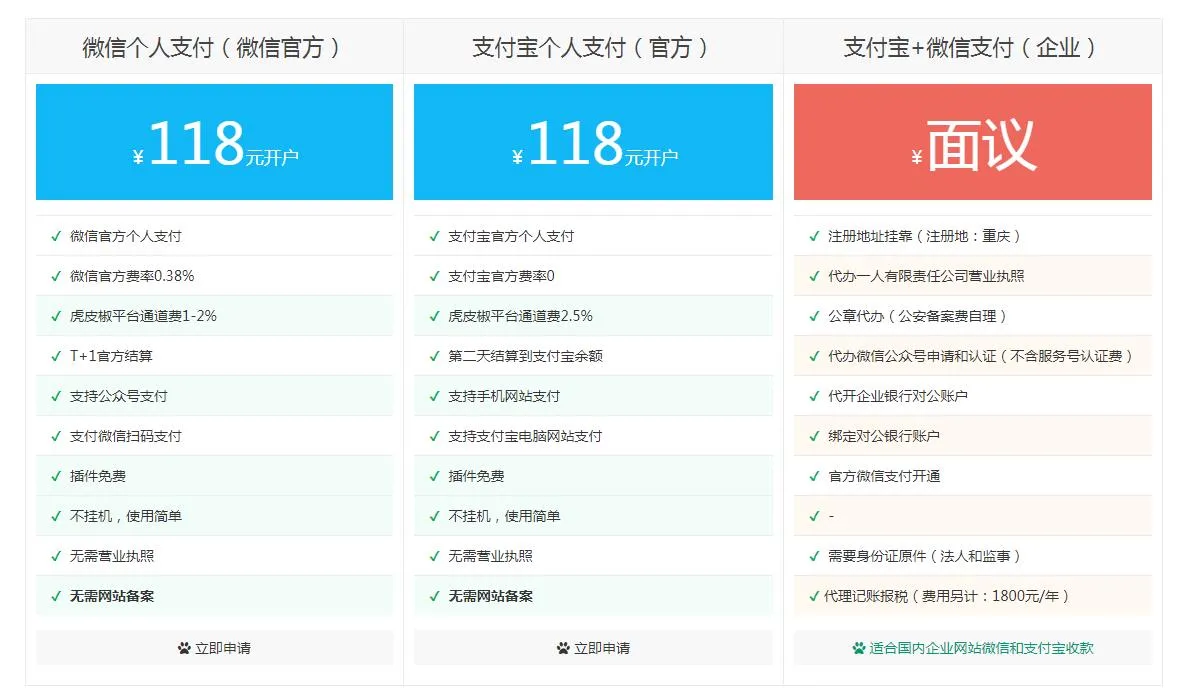This screenshot has width=1188, height=695.
Task: Select the 微信个人支付（微信官方） column header
Action: click(x=214, y=47)
